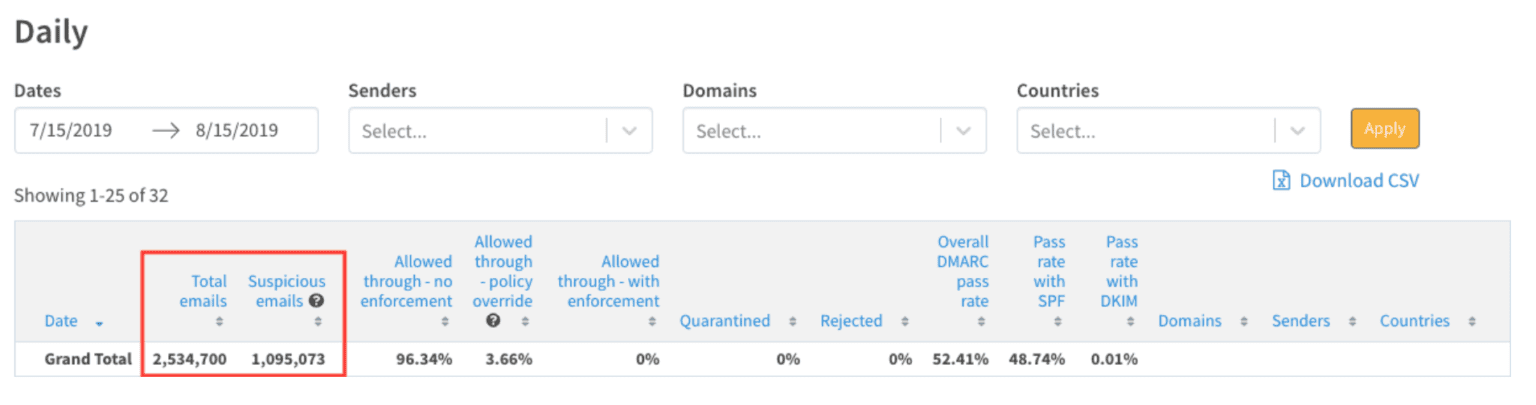Click the start date 7/15/2019 field
This screenshot has width=1536, height=405.
(x=71, y=131)
